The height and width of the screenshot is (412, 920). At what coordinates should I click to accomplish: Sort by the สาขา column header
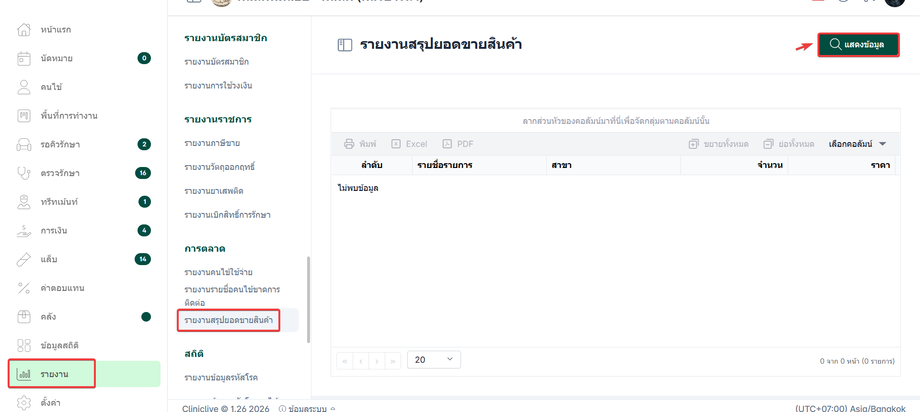pyautogui.click(x=614, y=166)
